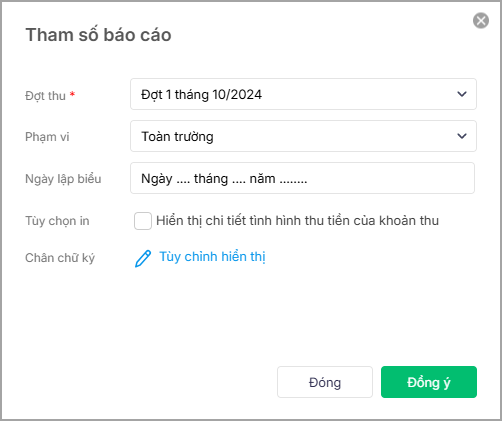Click the pencil icon beside Tùy chỉnh hiển thị

[143, 258]
